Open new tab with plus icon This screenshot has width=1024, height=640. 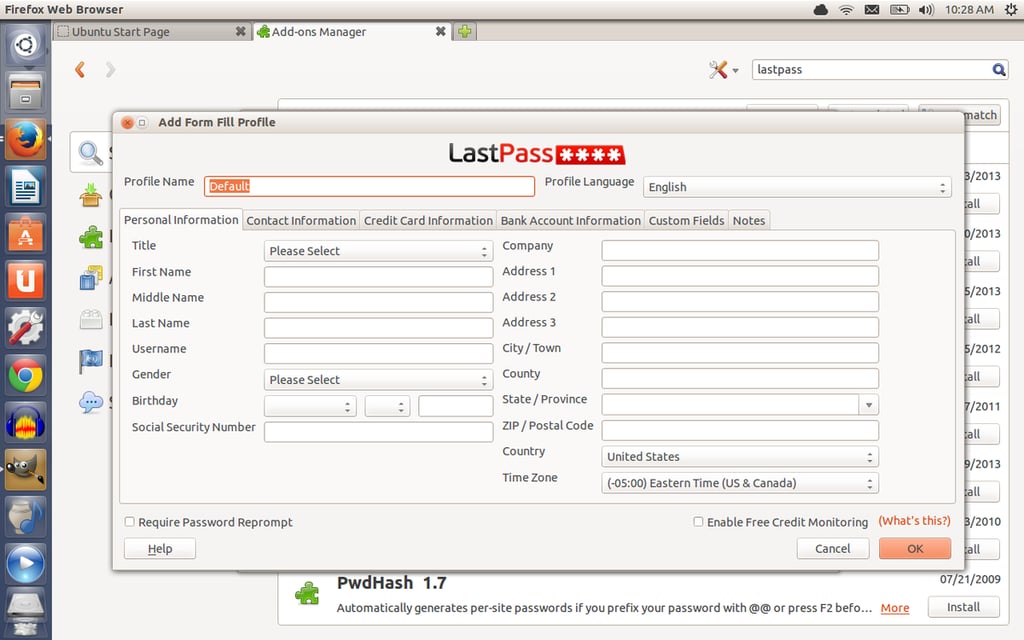pyautogui.click(x=464, y=31)
